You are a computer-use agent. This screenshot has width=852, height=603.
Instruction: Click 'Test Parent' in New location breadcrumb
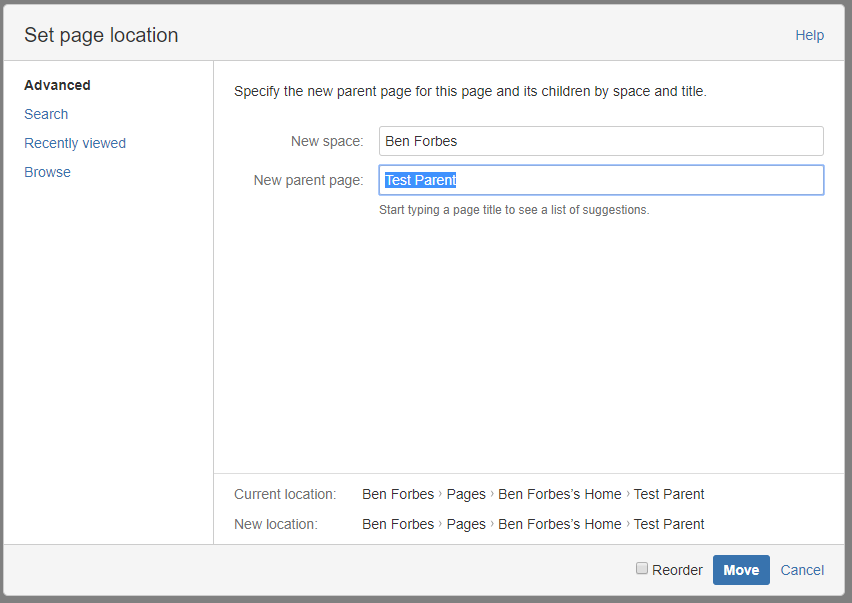pos(669,524)
